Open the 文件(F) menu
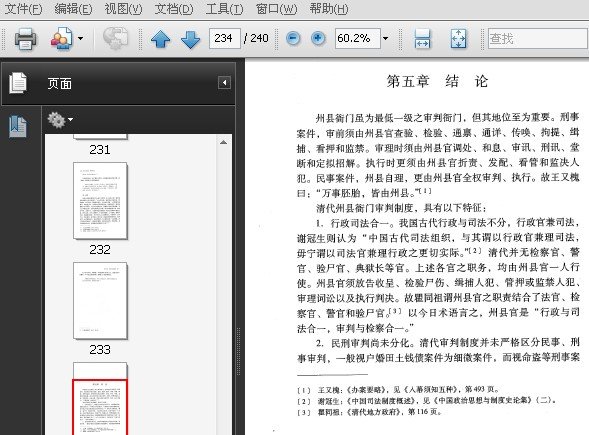 tap(23, 8)
